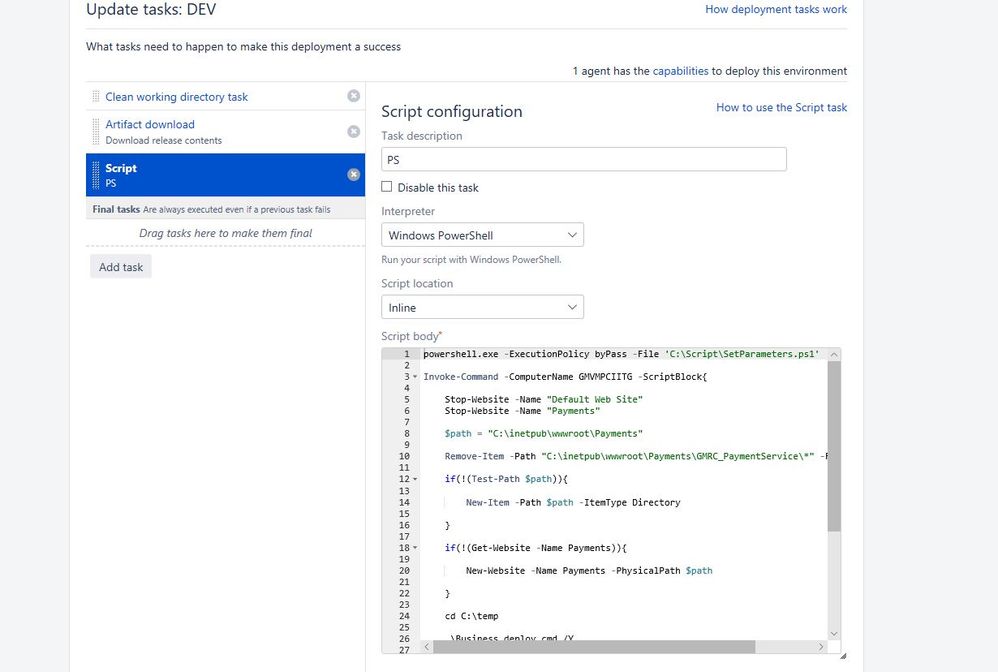Click script editor scroll left arrow

(426, 647)
